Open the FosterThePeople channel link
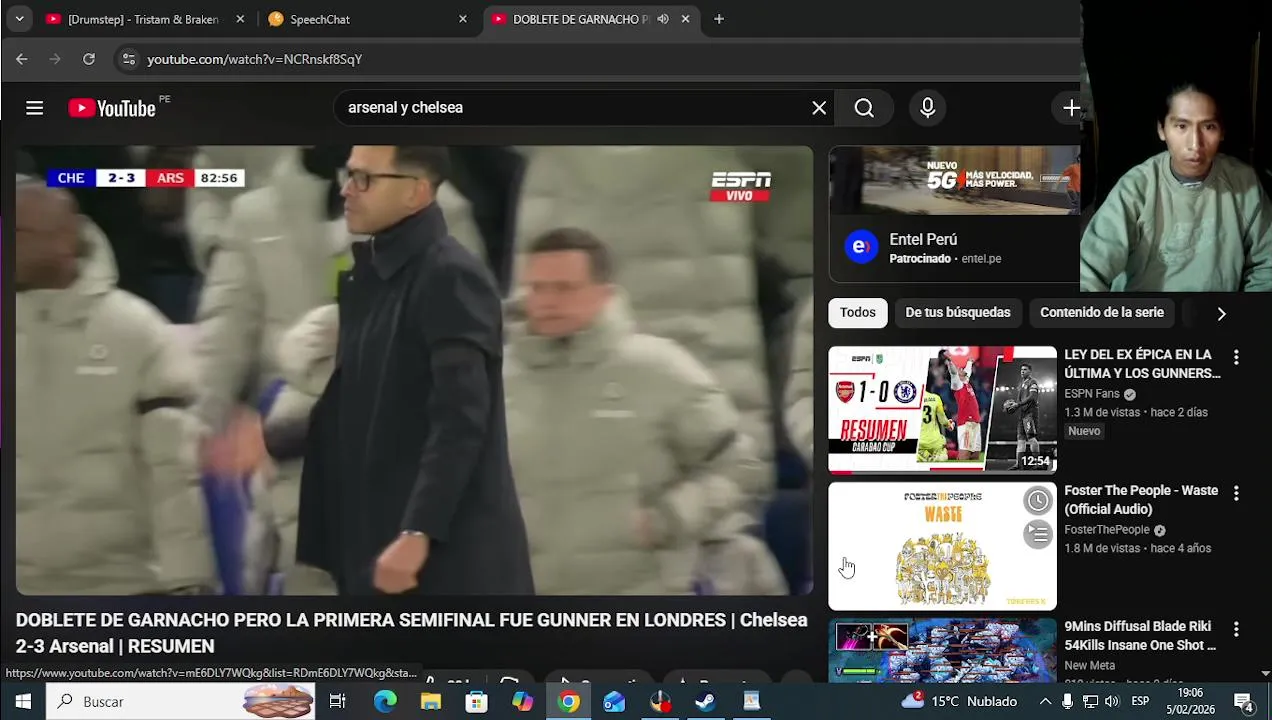 click(x=1107, y=530)
